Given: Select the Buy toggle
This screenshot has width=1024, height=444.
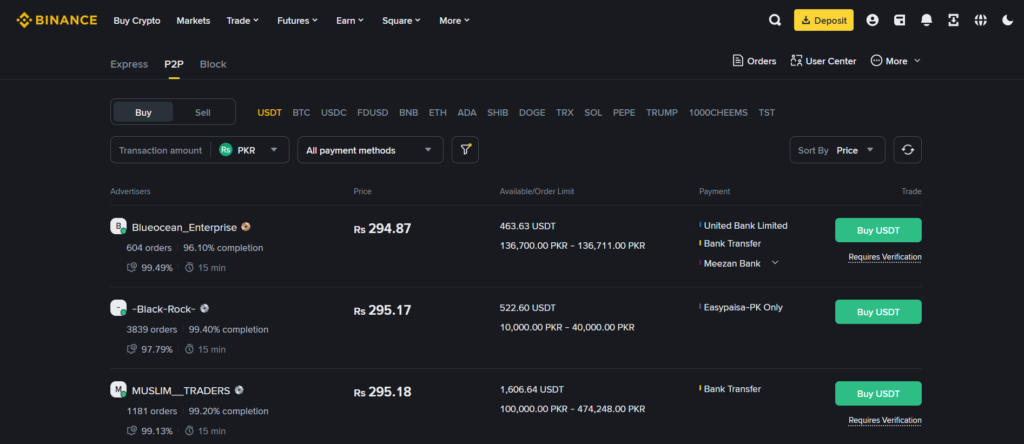Looking at the screenshot, I should pyautogui.click(x=144, y=112).
